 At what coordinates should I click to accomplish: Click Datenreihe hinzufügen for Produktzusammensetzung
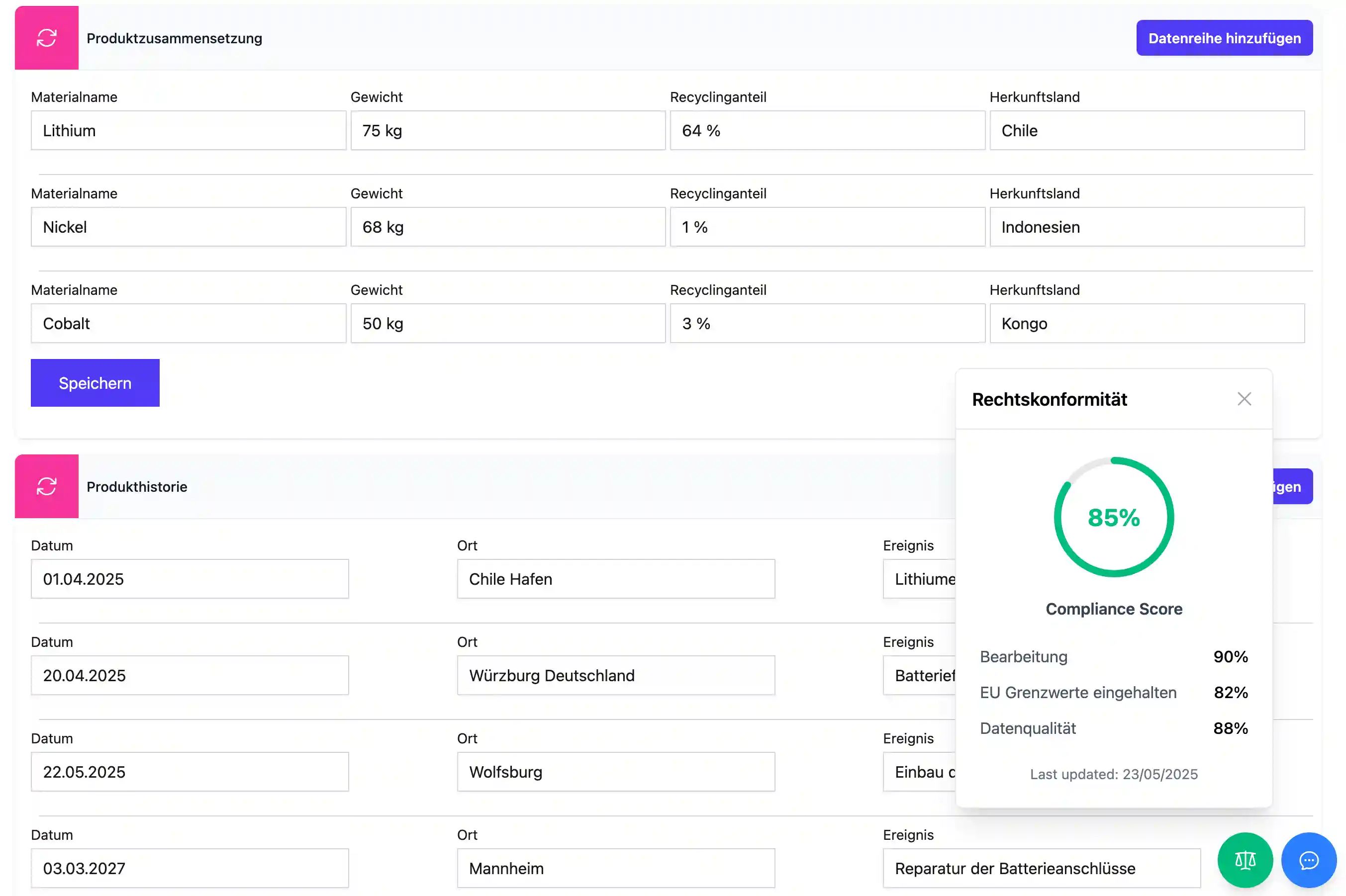pyautogui.click(x=1224, y=38)
